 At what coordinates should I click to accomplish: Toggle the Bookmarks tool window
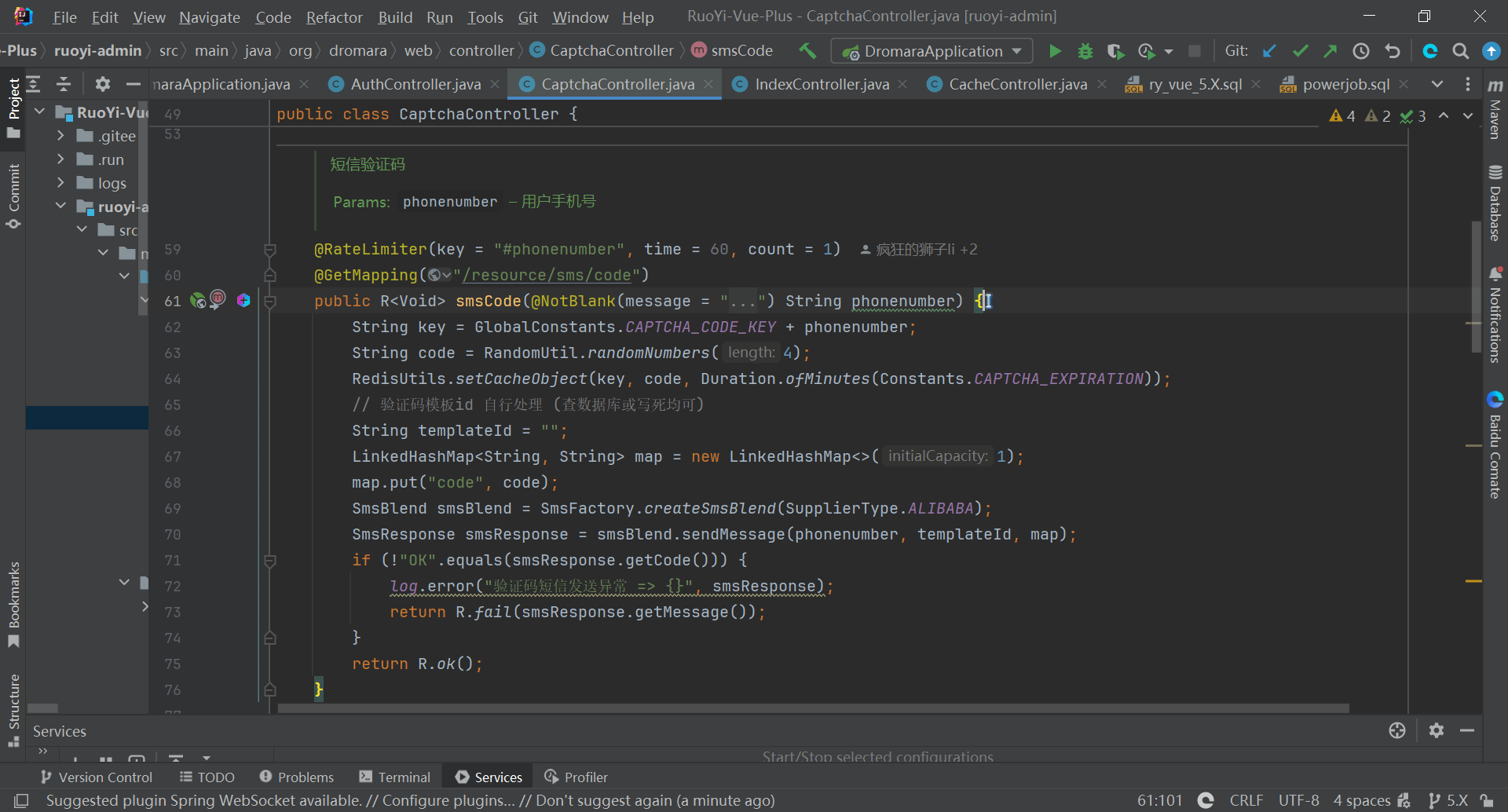point(13,605)
